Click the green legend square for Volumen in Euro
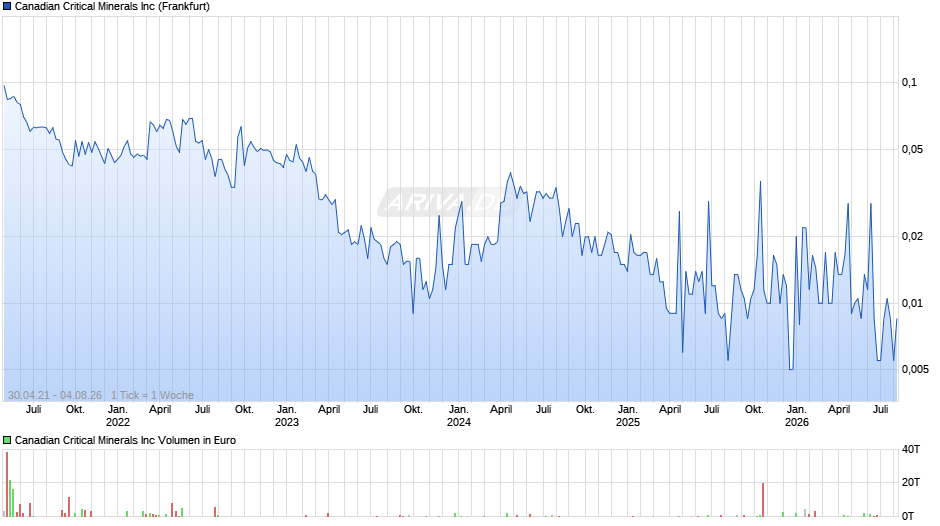The image size is (940, 526). 7,440
